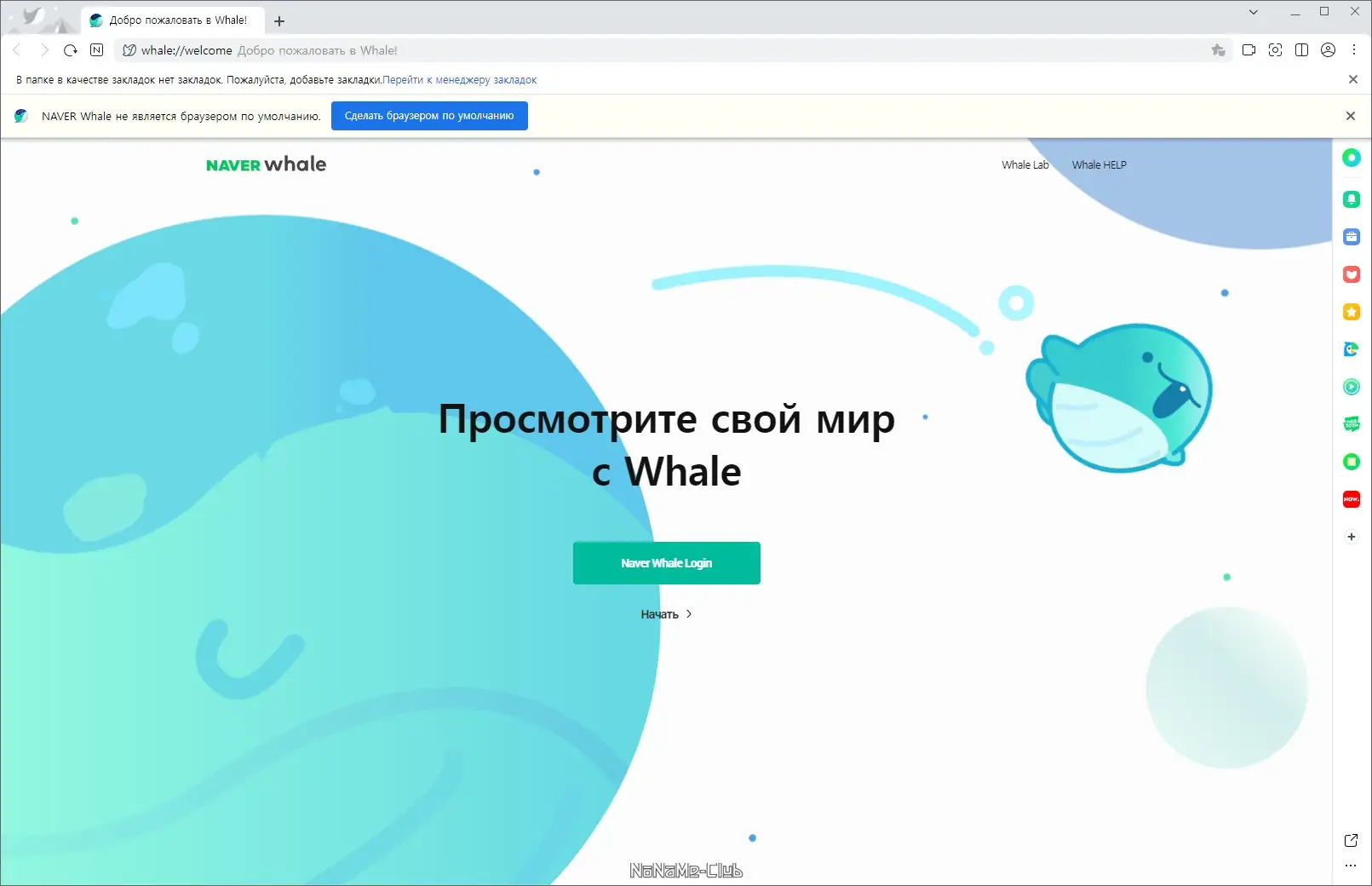Add a new app to the sidebar
This screenshot has height=886, width=1372.
point(1352,537)
